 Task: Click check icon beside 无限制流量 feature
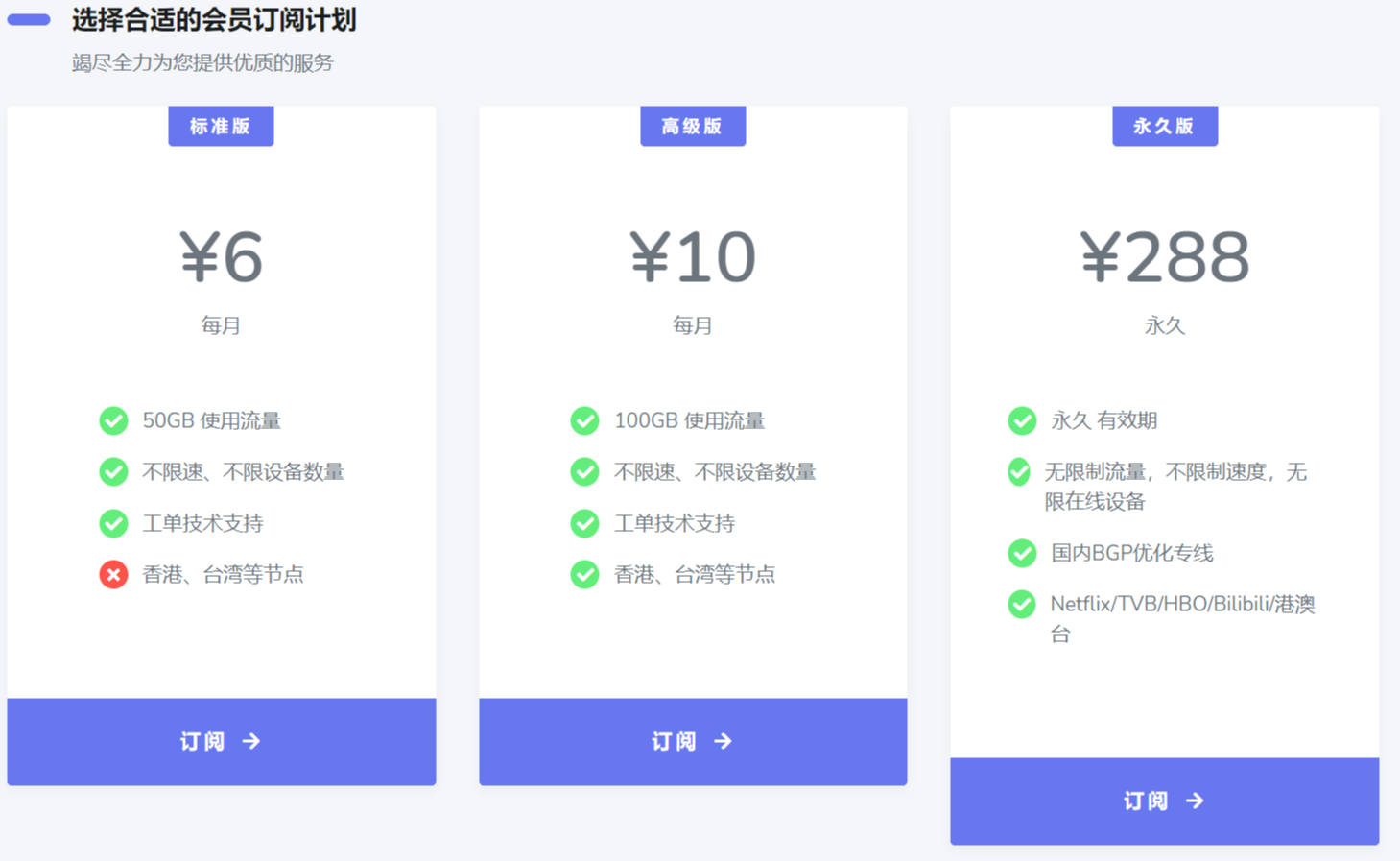pyautogui.click(x=1019, y=472)
